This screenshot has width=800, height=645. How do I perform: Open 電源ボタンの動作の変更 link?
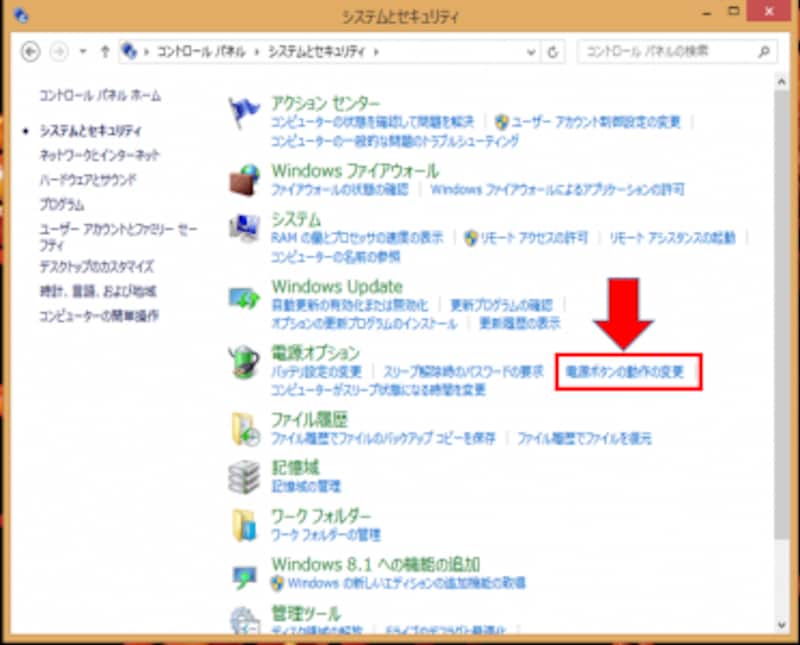624,372
